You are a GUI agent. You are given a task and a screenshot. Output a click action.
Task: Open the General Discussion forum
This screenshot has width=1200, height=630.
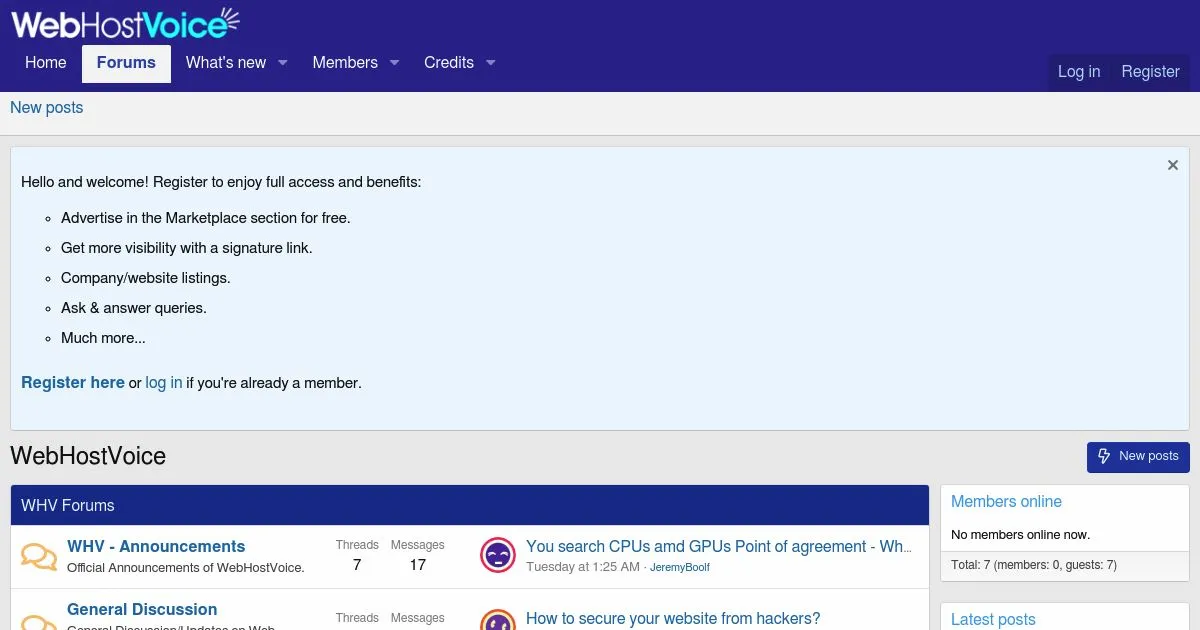coord(142,610)
